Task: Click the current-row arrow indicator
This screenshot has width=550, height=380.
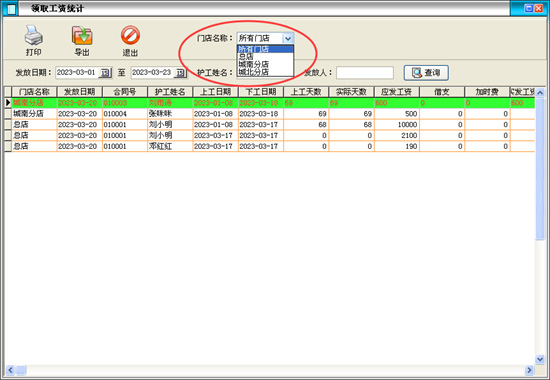Action: [x=8, y=103]
